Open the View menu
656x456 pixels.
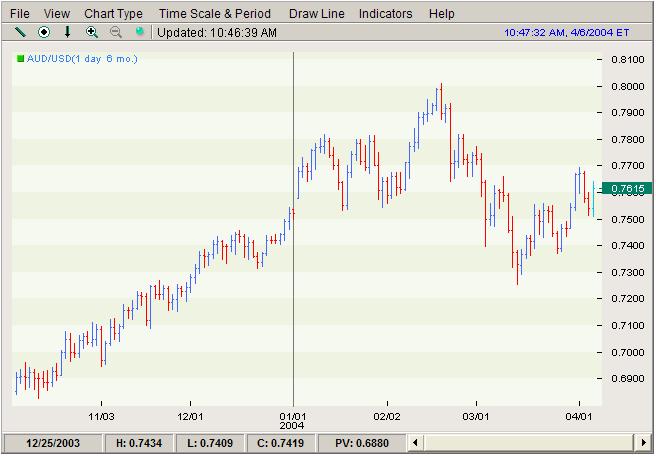click(57, 14)
